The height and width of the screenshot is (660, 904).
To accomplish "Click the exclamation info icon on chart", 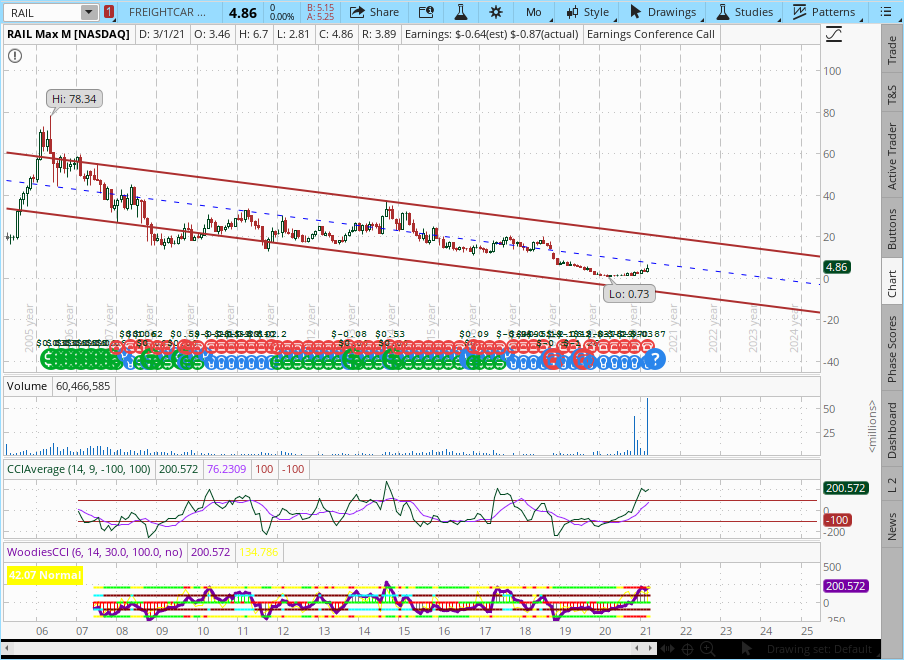I will click(14, 54).
